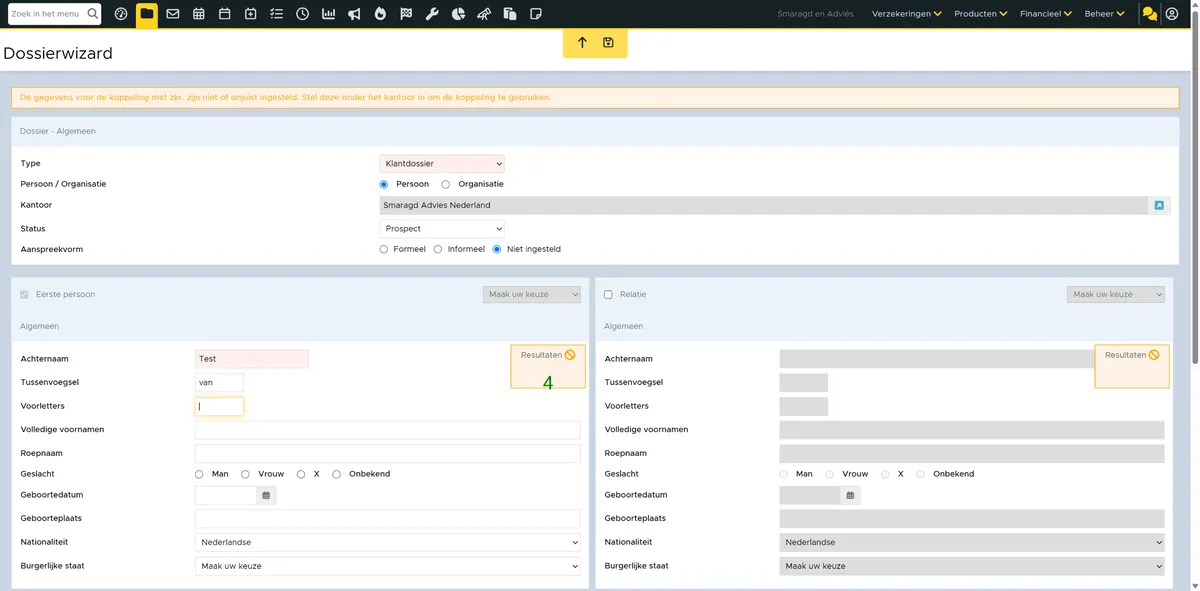Select the Organisatie radio button
Image resolution: width=1200 pixels, height=591 pixels.
point(446,184)
